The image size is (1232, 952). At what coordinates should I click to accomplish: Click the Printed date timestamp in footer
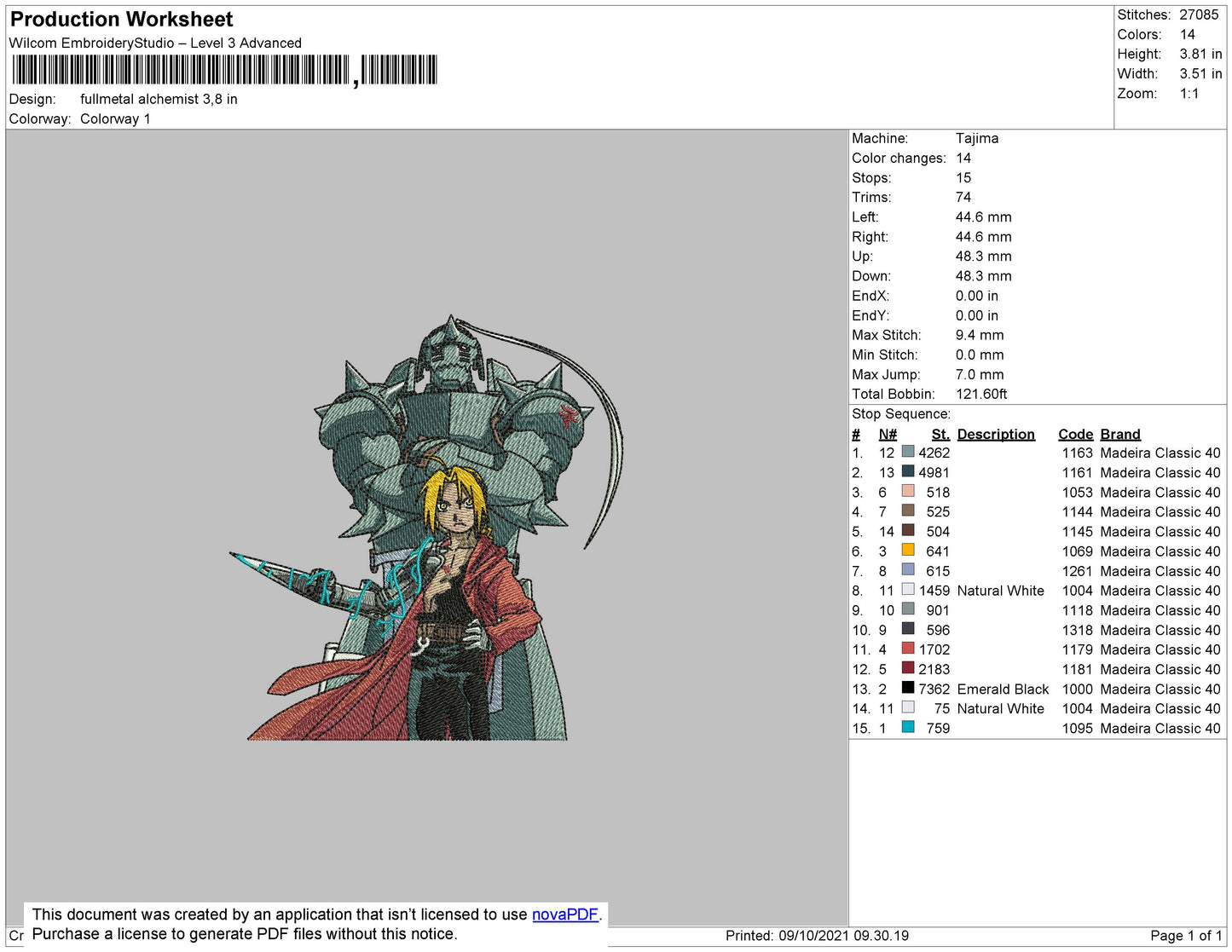[817, 936]
